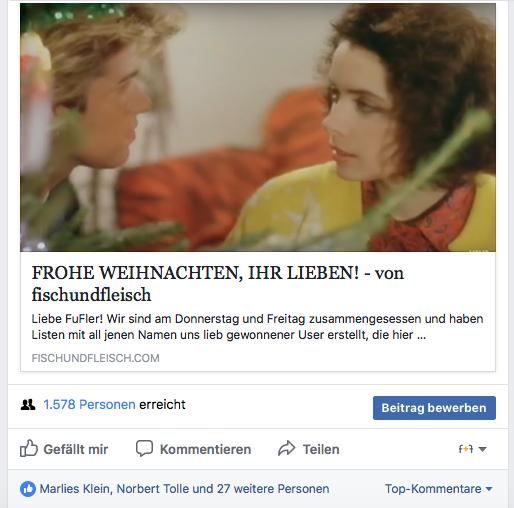Image resolution: width=514 pixels, height=508 pixels.
Task: Click the arrow next to Top-Kommentare
Action: coord(489,489)
